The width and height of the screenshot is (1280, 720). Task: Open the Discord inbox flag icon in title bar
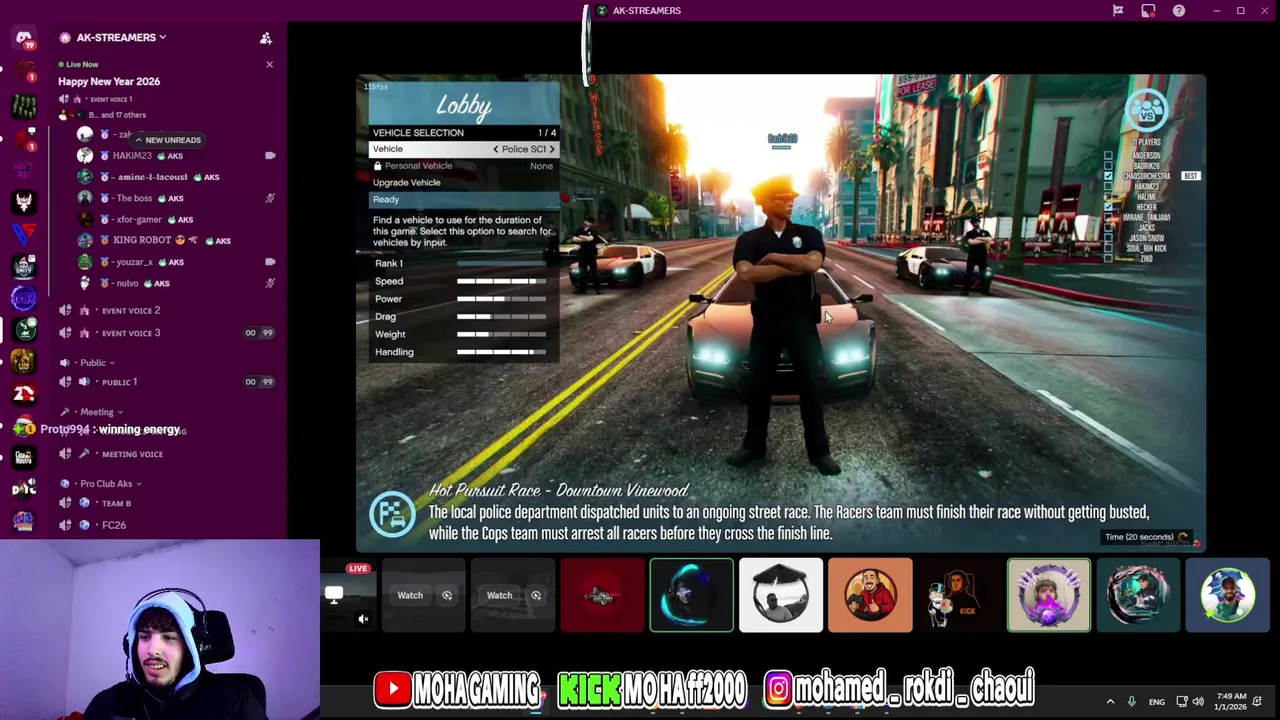pos(1118,11)
